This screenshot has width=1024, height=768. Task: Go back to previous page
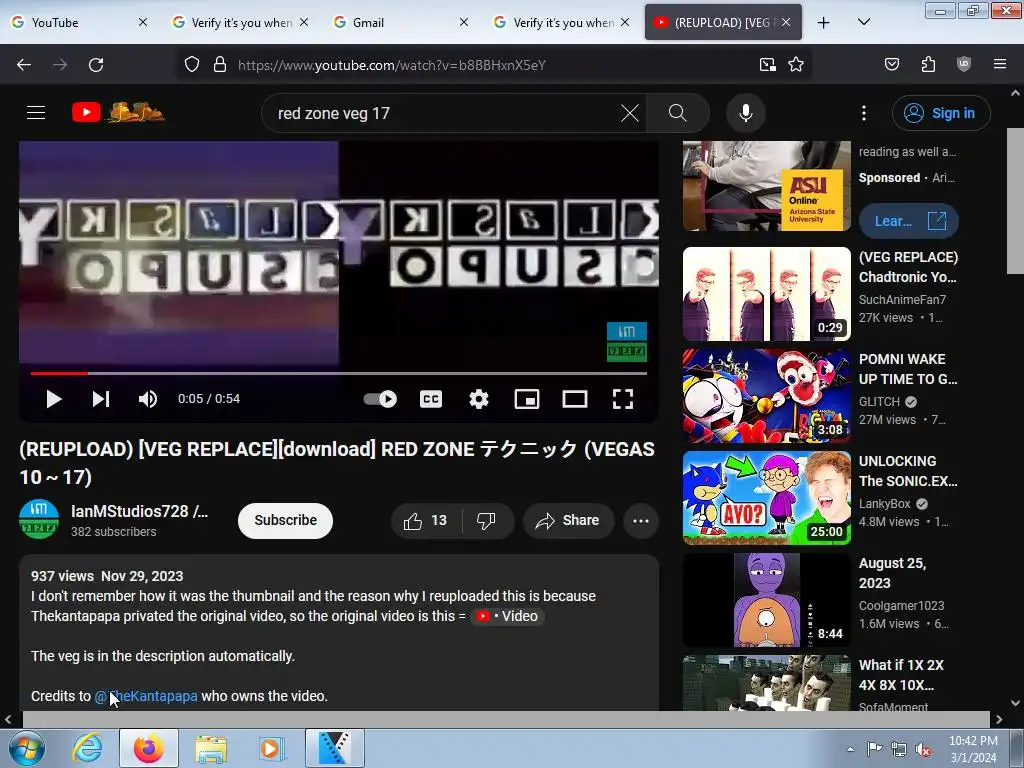point(24,65)
